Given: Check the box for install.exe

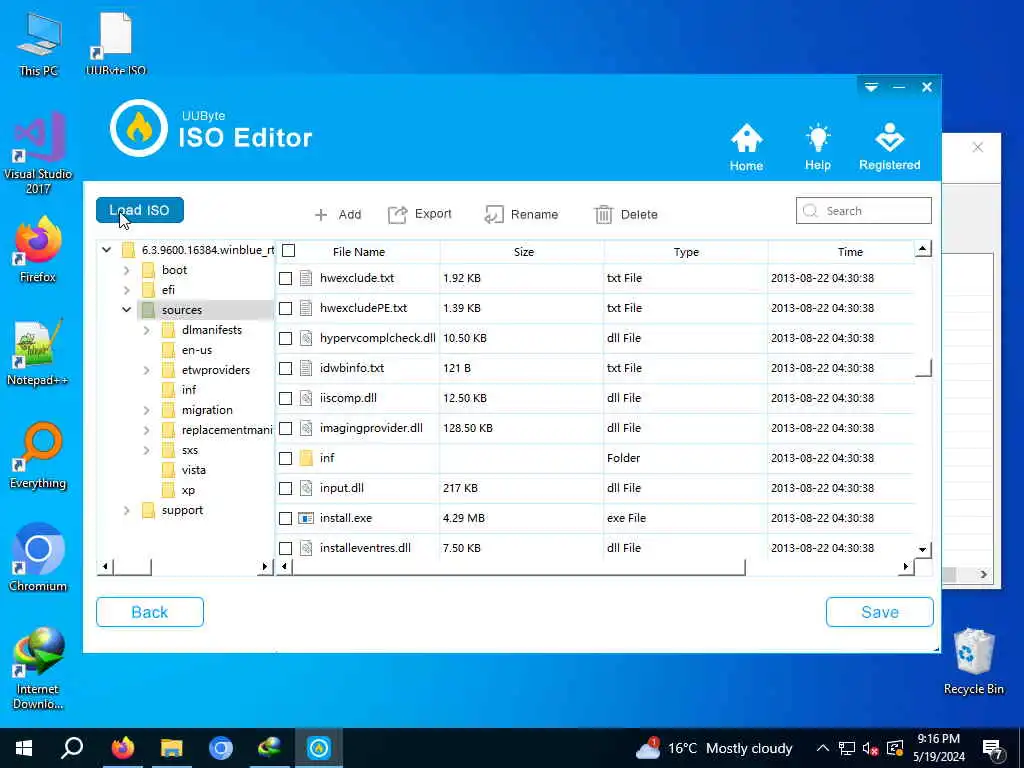Looking at the screenshot, I should coord(285,519).
